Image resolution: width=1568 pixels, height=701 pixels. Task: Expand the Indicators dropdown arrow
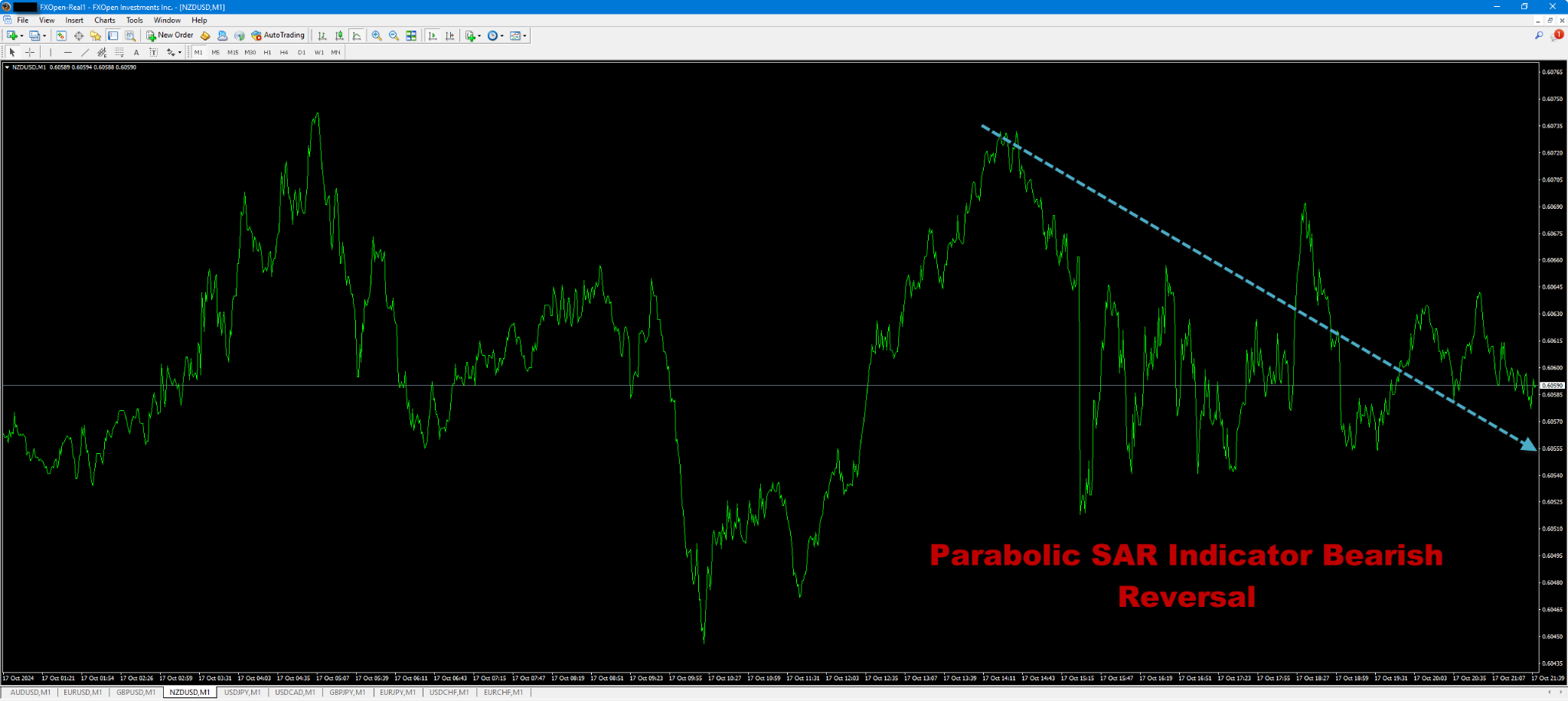point(479,35)
